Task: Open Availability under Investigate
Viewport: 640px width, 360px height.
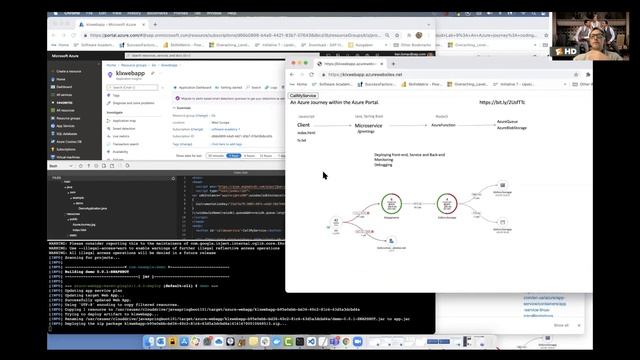Action: [x=118, y=152]
